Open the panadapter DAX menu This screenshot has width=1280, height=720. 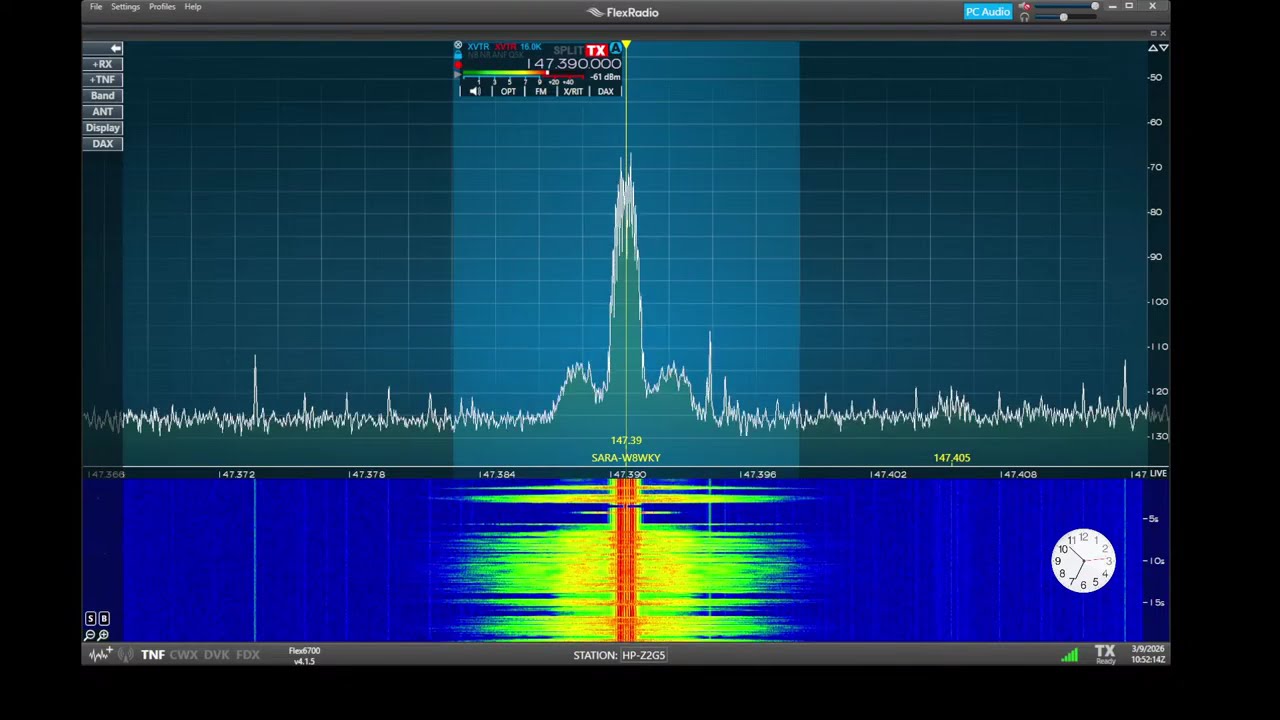pyautogui.click(x=102, y=144)
